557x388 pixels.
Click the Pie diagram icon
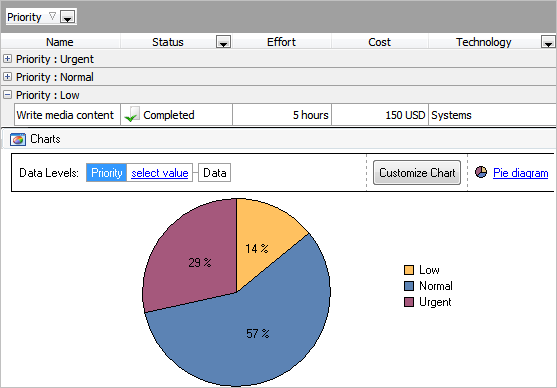pyautogui.click(x=481, y=172)
